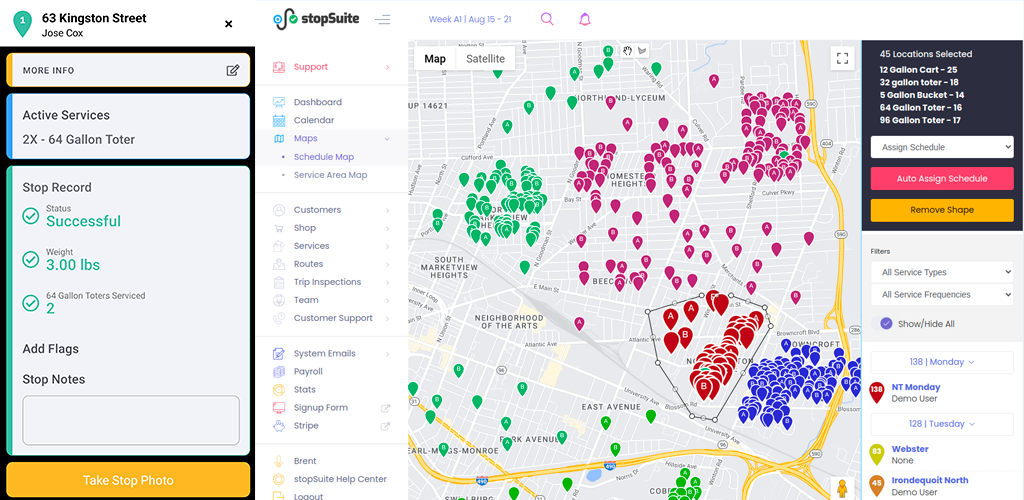Screen dimensions: 1024x500
Task: Click the Shop cart icon
Action: 279,228
